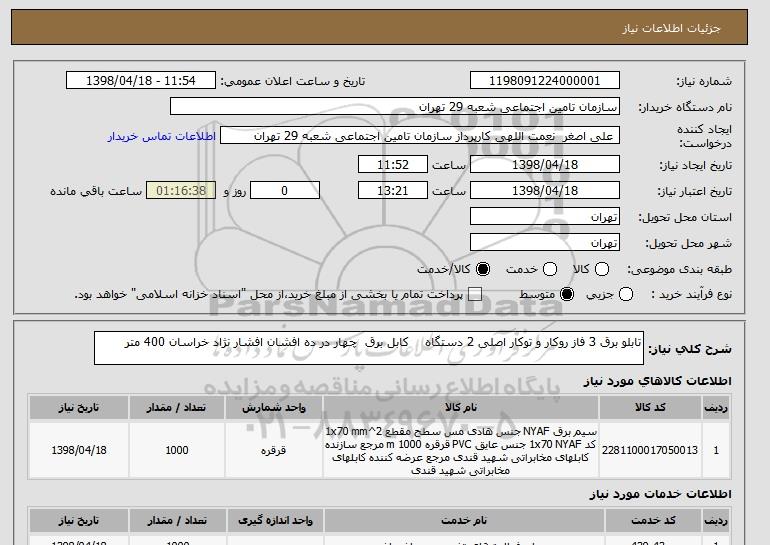Click the remaining days field showing 0
770x545 pixels.
tap(285, 191)
